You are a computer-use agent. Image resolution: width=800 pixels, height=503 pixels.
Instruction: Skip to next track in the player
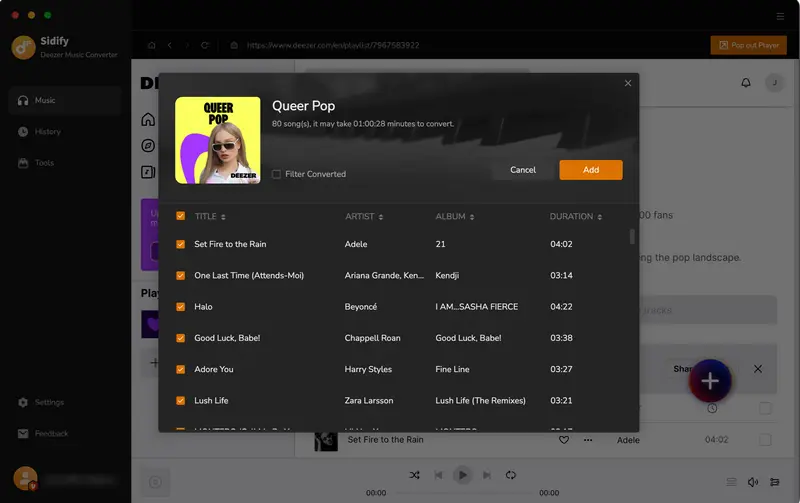click(487, 475)
